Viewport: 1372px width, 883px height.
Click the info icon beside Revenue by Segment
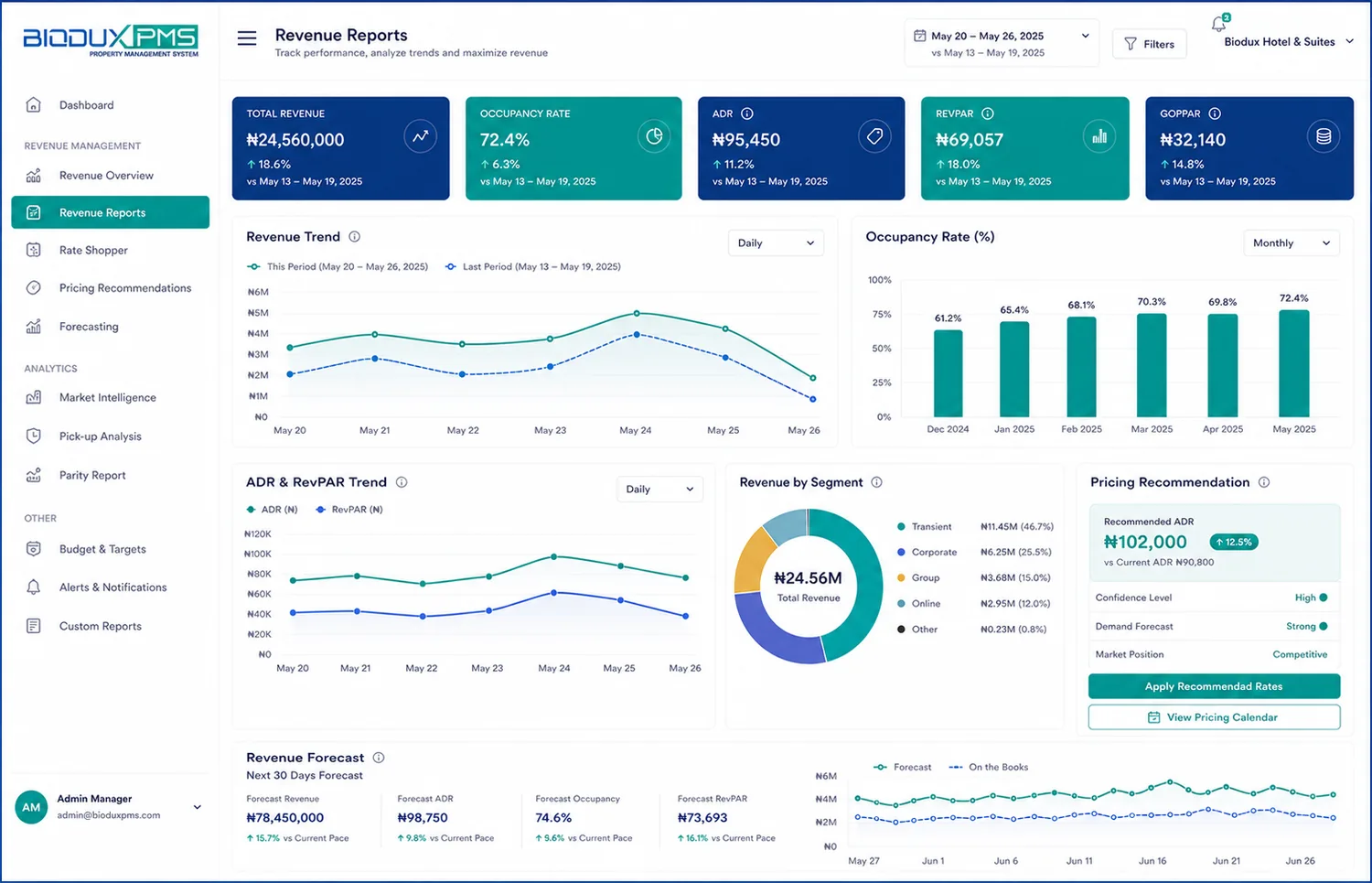876,482
